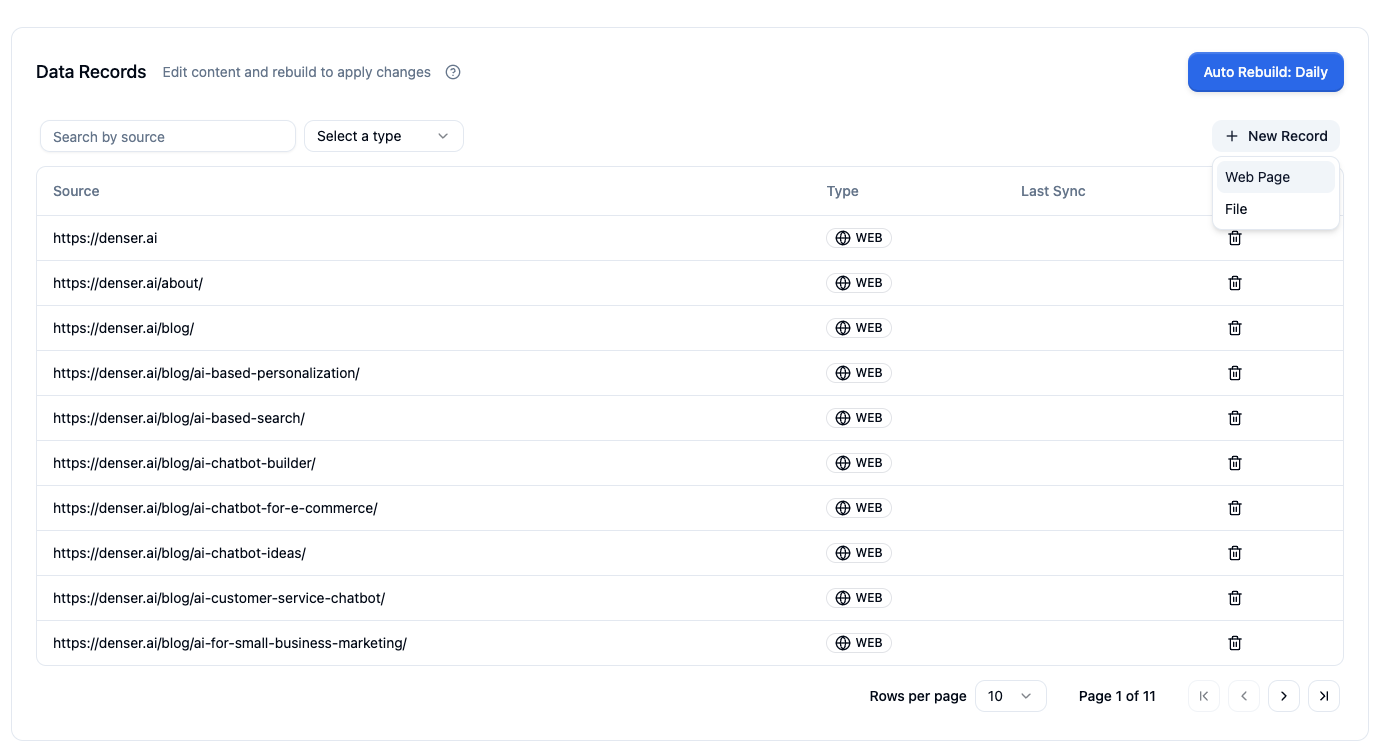Click the ai-based-search source URL
The image size is (1384, 748).
pyautogui.click(x=179, y=418)
